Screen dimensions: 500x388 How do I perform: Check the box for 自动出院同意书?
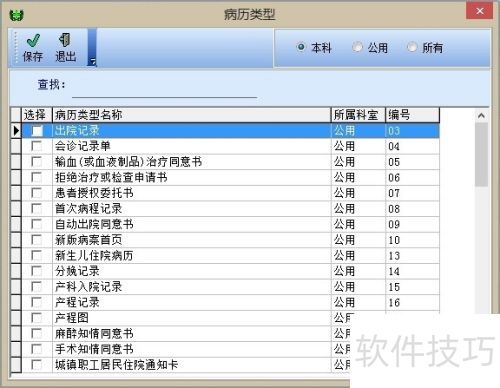[x=36, y=224]
